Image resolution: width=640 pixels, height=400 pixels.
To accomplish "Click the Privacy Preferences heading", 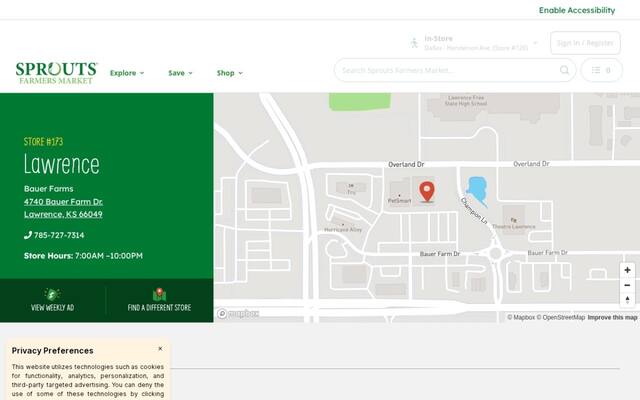I will (x=52, y=351).
